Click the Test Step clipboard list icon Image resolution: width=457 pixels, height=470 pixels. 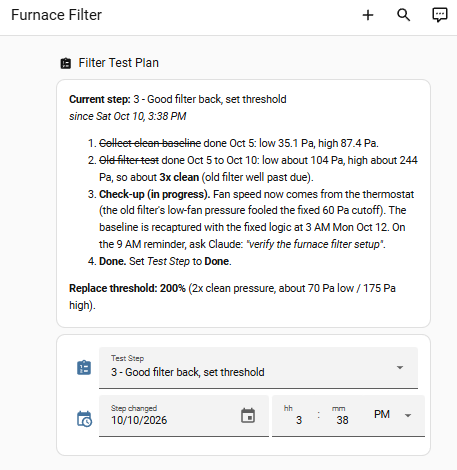[x=84, y=368]
